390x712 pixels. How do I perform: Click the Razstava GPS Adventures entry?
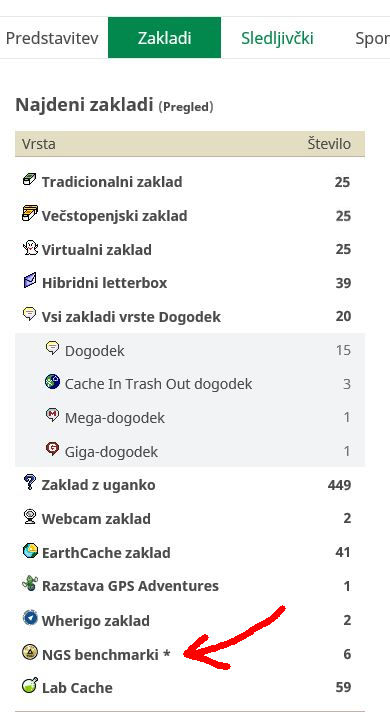point(130,586)
